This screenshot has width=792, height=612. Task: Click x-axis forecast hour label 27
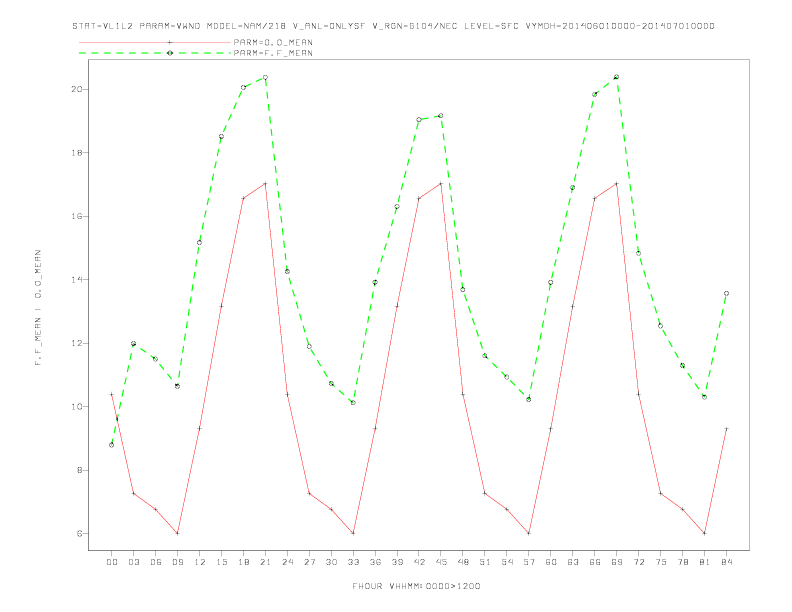(x=309, y=562)
